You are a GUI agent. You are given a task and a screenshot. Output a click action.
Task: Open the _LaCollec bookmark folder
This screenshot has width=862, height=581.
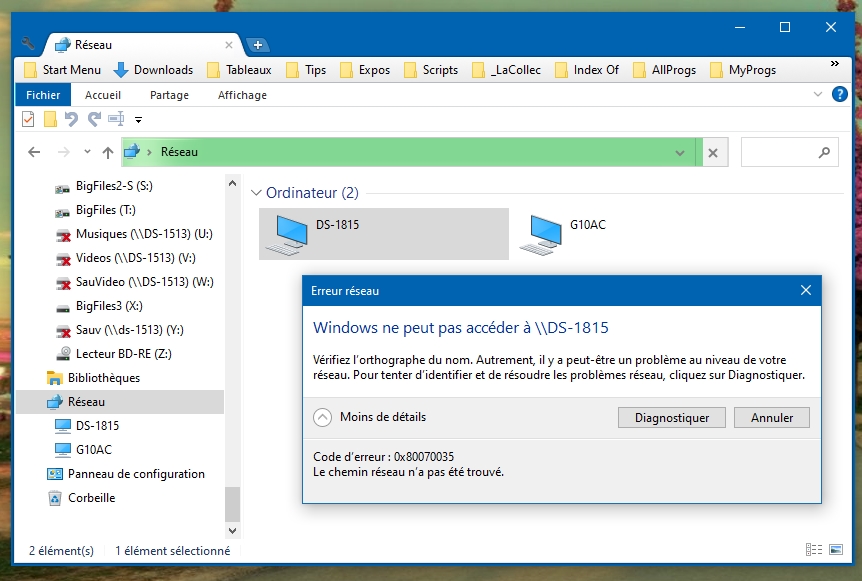506,70
